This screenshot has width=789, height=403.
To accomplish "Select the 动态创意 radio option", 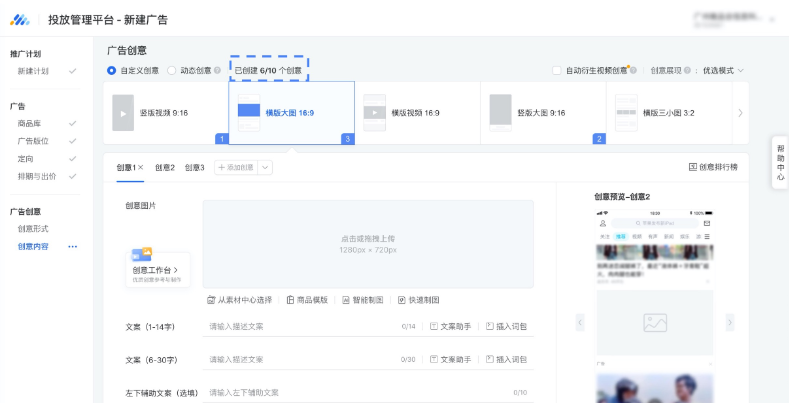I will (172, 71).
